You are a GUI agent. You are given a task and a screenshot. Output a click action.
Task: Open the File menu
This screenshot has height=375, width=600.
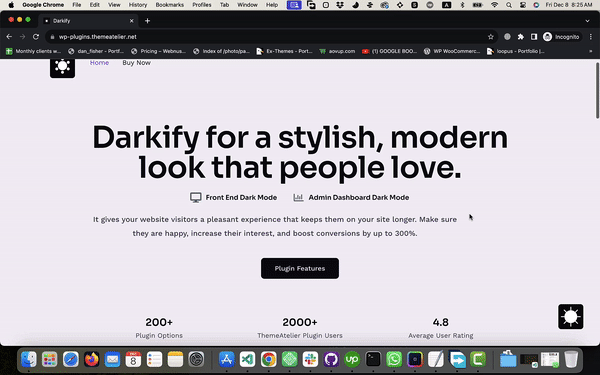pos(77,5)
